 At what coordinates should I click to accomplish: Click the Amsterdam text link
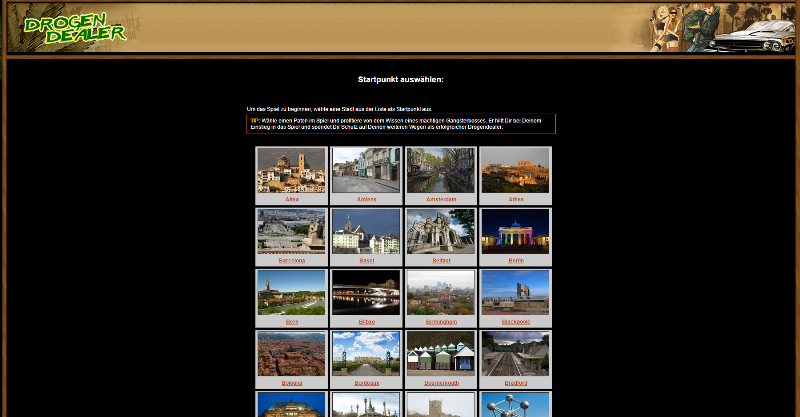point(441,200)
